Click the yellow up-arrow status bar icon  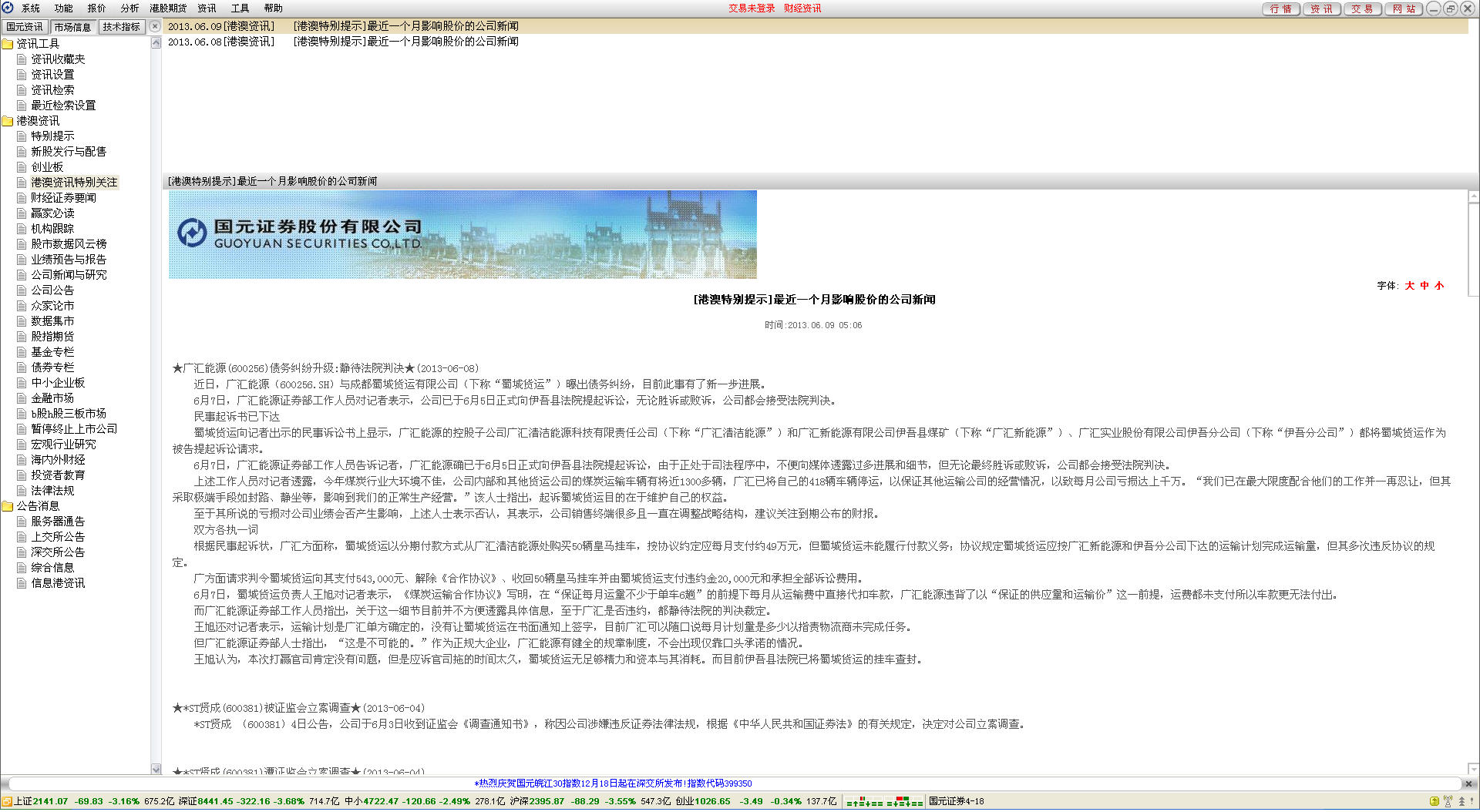pos(1434,801)
